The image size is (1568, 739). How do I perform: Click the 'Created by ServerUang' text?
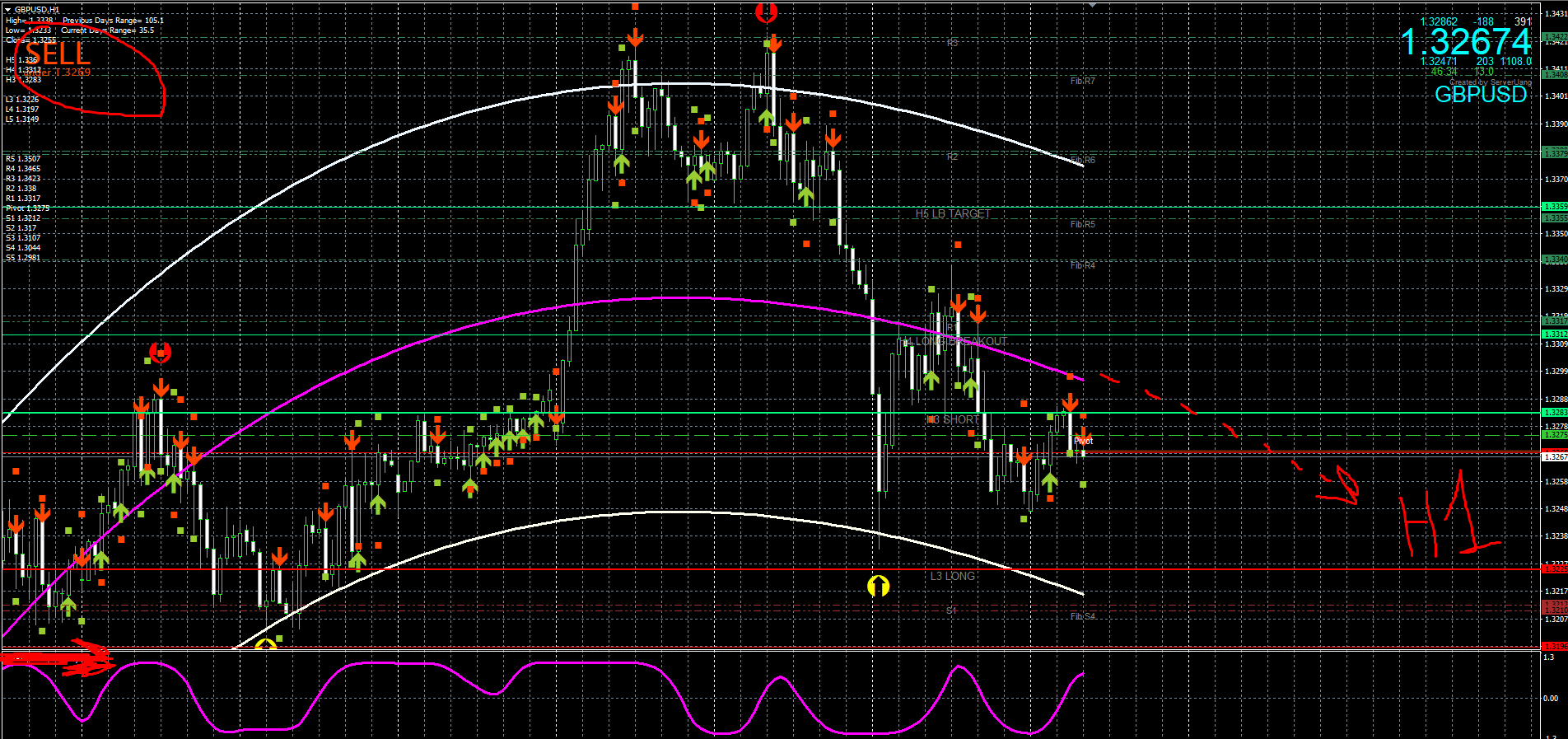pos(1491,82)
